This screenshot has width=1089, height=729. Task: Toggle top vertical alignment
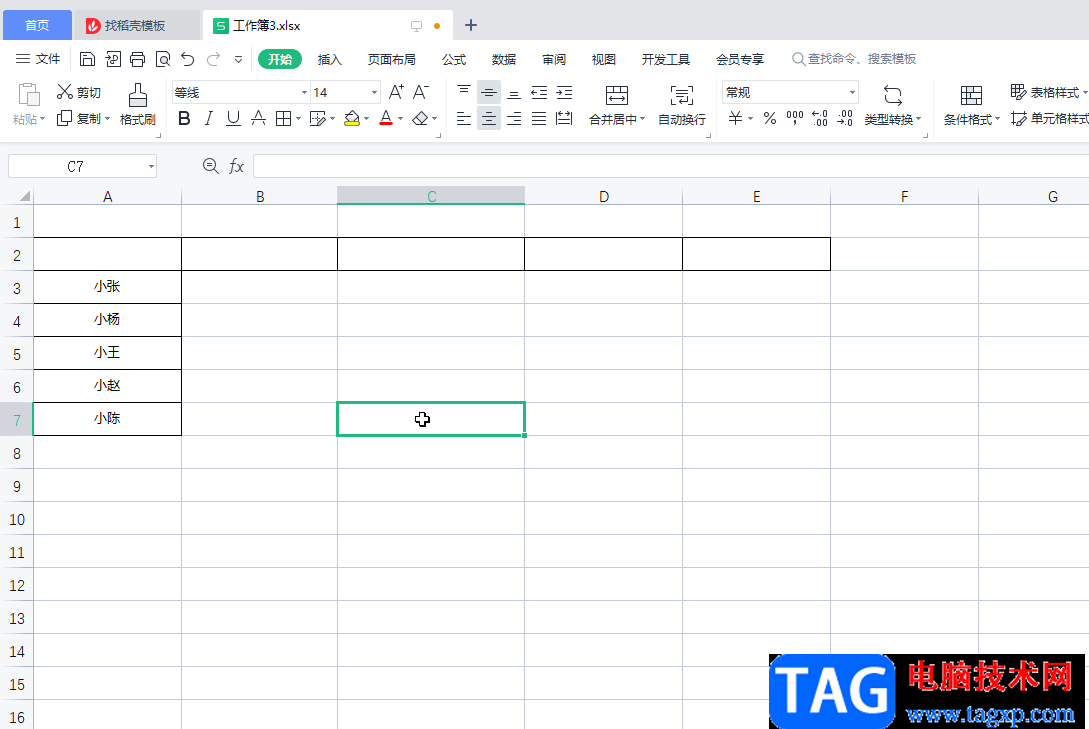[464, 92]
